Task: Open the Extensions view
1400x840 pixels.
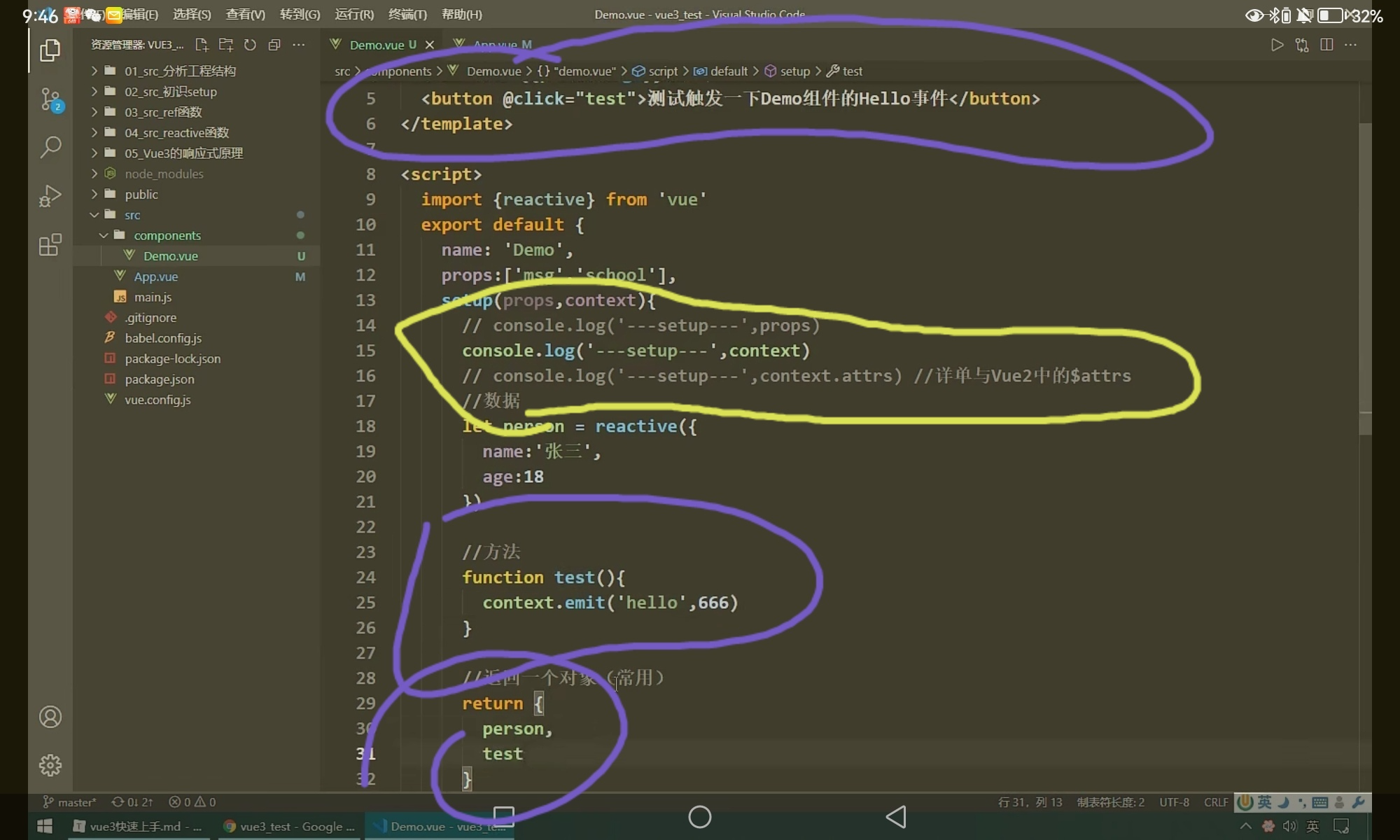Action: point(50,245)
